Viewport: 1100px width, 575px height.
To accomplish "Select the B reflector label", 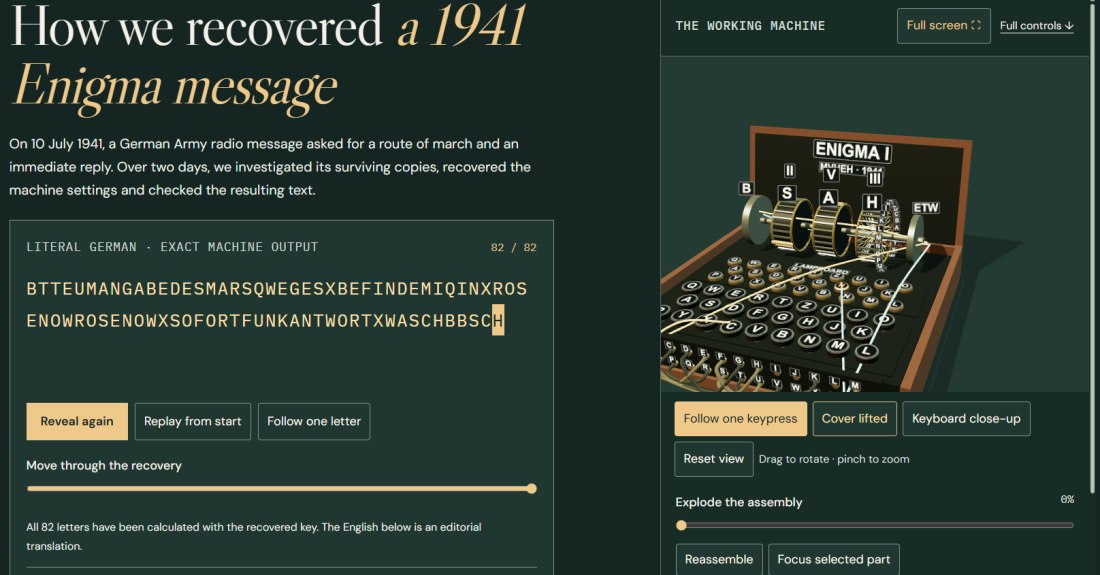I will [746, 188].
